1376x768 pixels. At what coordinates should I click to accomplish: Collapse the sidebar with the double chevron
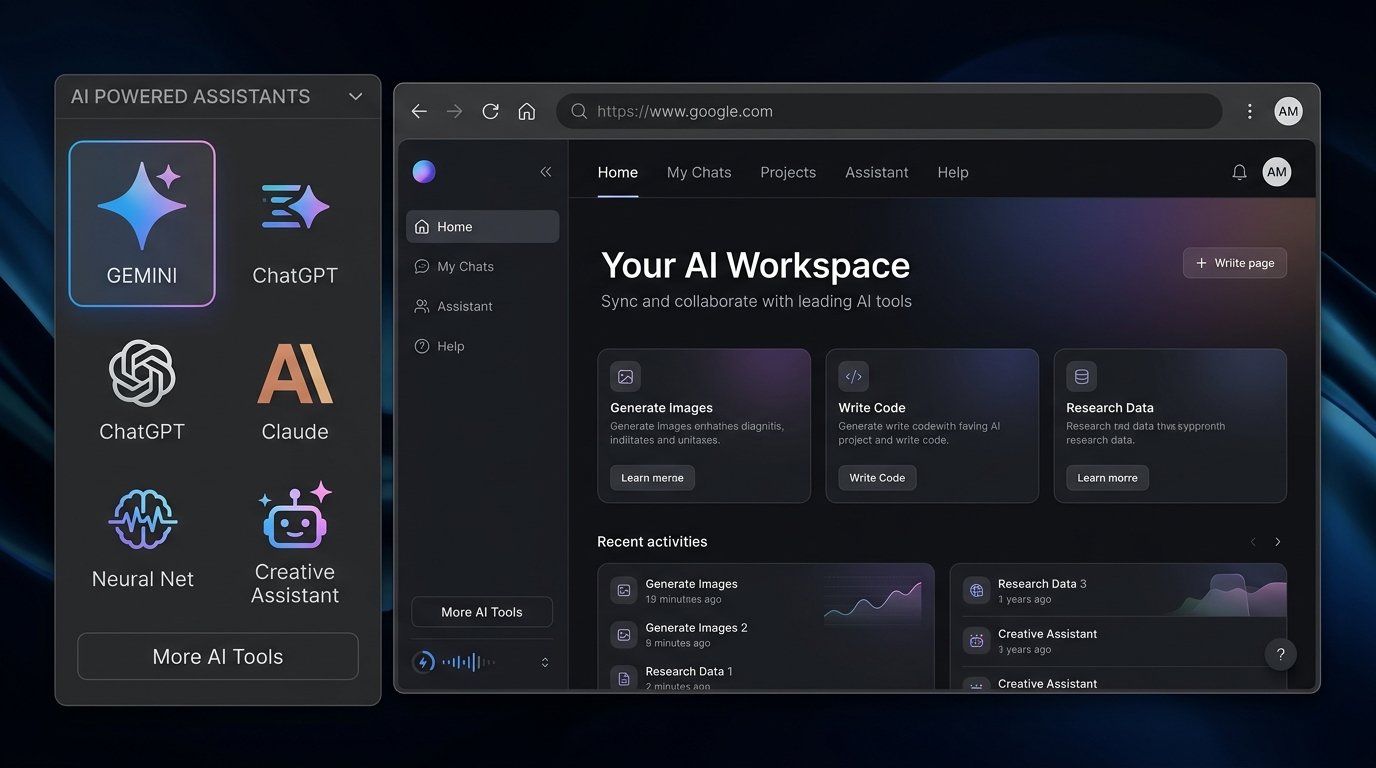point(546,172)
